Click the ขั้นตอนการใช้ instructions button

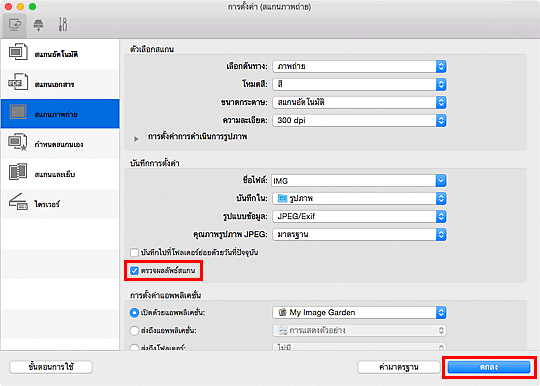point(51,367)
